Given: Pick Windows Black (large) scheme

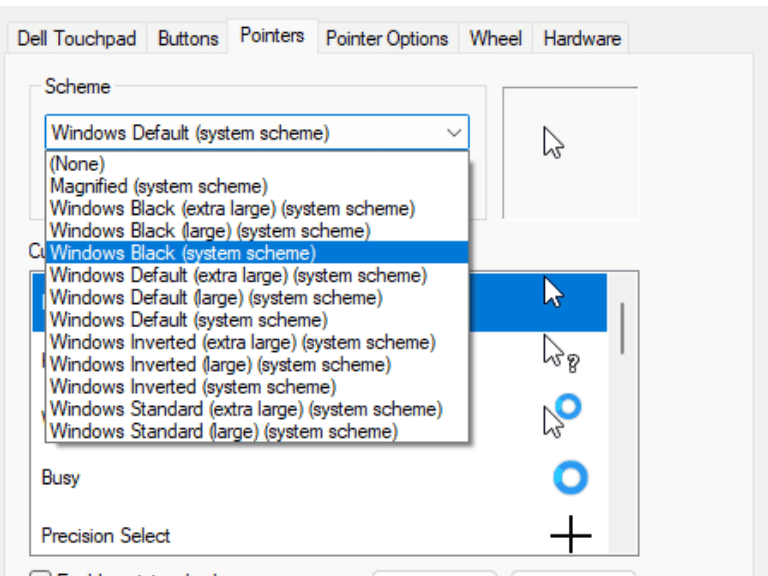Looking at the screenshot, I should [257, 231].
